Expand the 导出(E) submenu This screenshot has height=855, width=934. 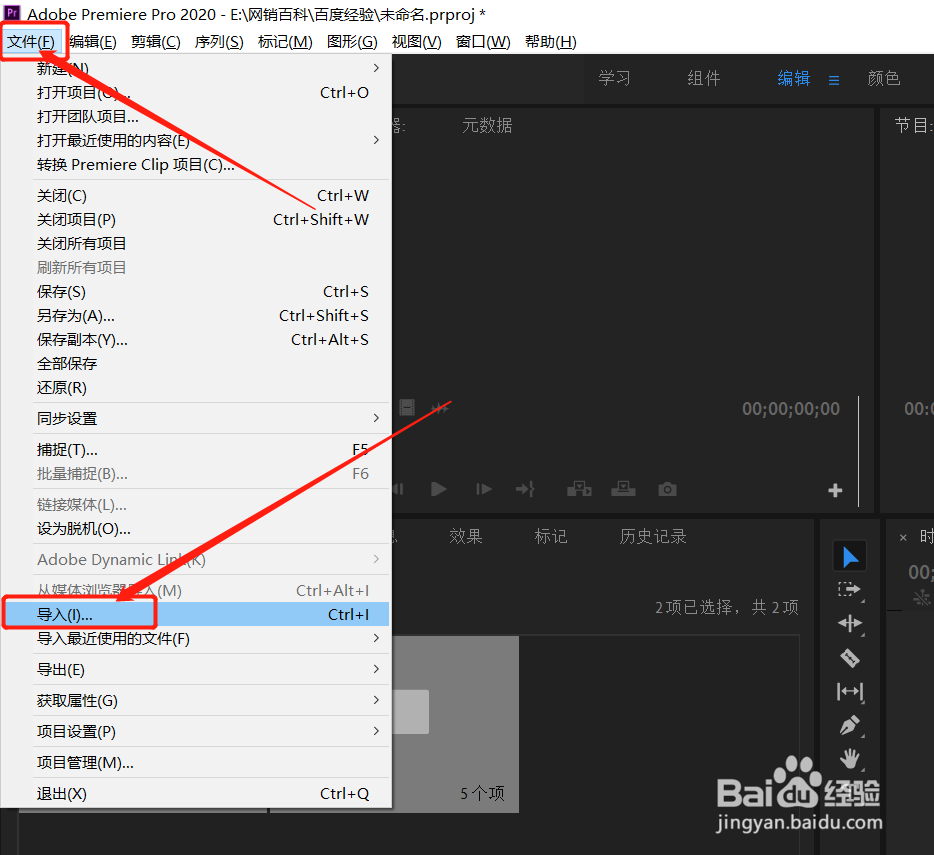(x=196, y=670)
